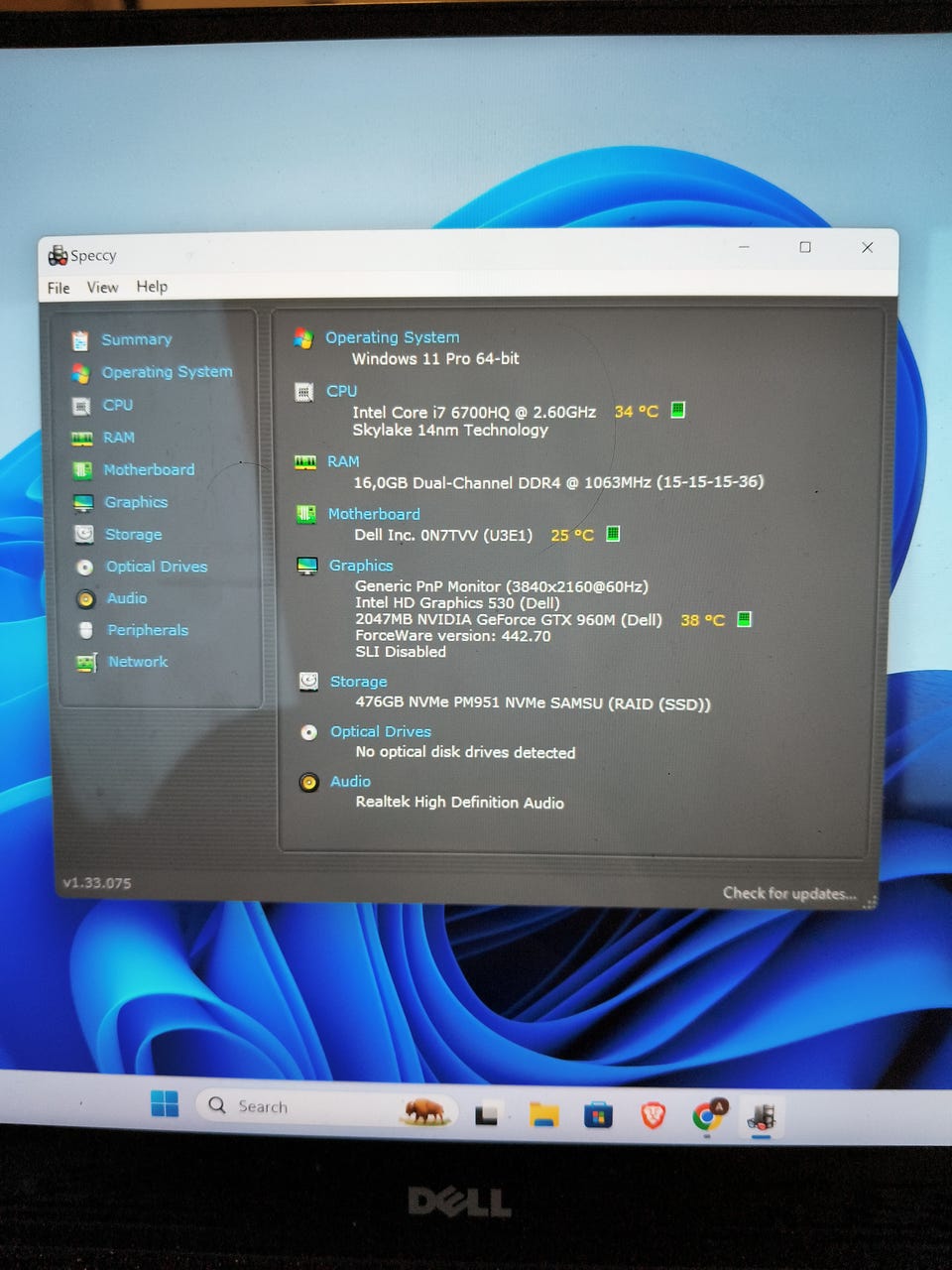
Task: Click the 34 °C CPU temperature value
Action: click(x=637, y=411)
